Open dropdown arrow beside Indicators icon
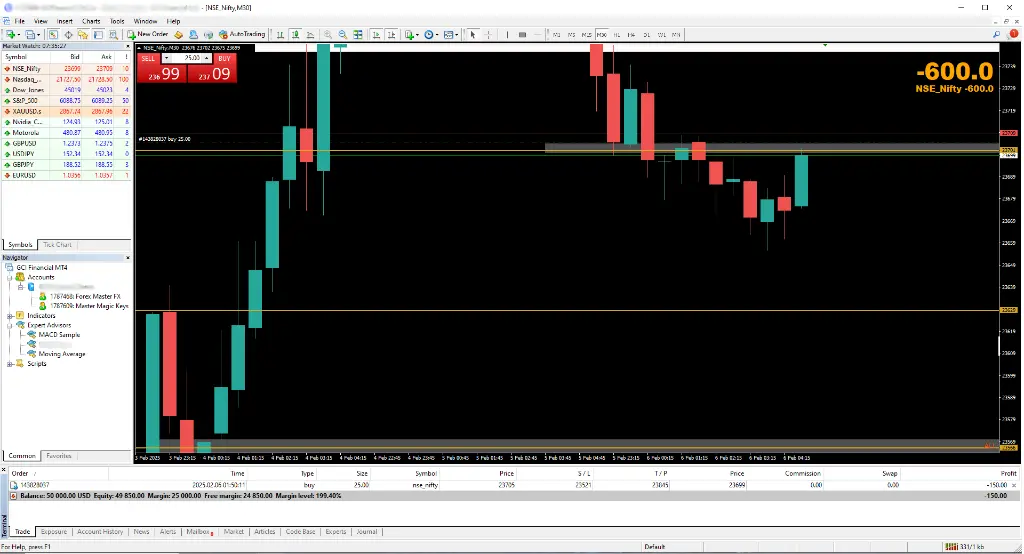This screenshot has width=1024, height=554. (417, 34)
